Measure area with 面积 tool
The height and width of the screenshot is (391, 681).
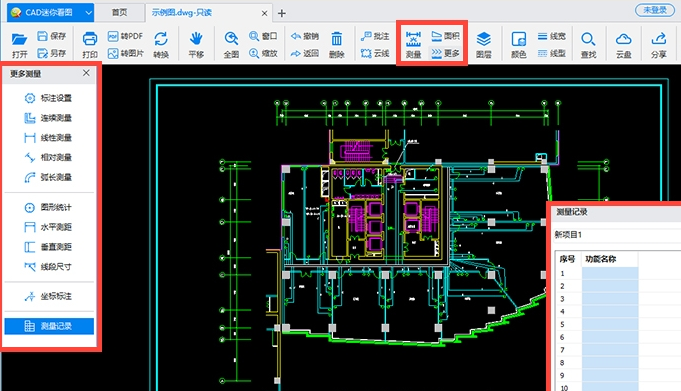point(445,36)
